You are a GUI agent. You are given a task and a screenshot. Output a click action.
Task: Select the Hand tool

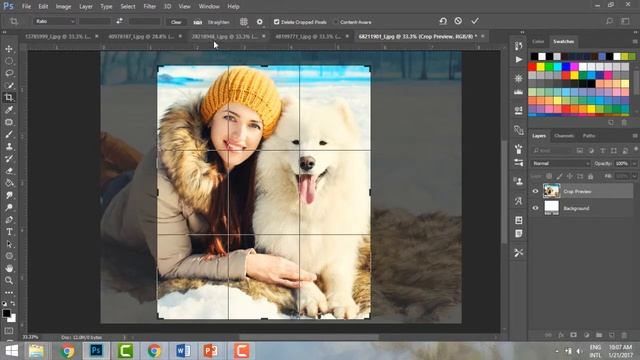[x=9, y=268]
